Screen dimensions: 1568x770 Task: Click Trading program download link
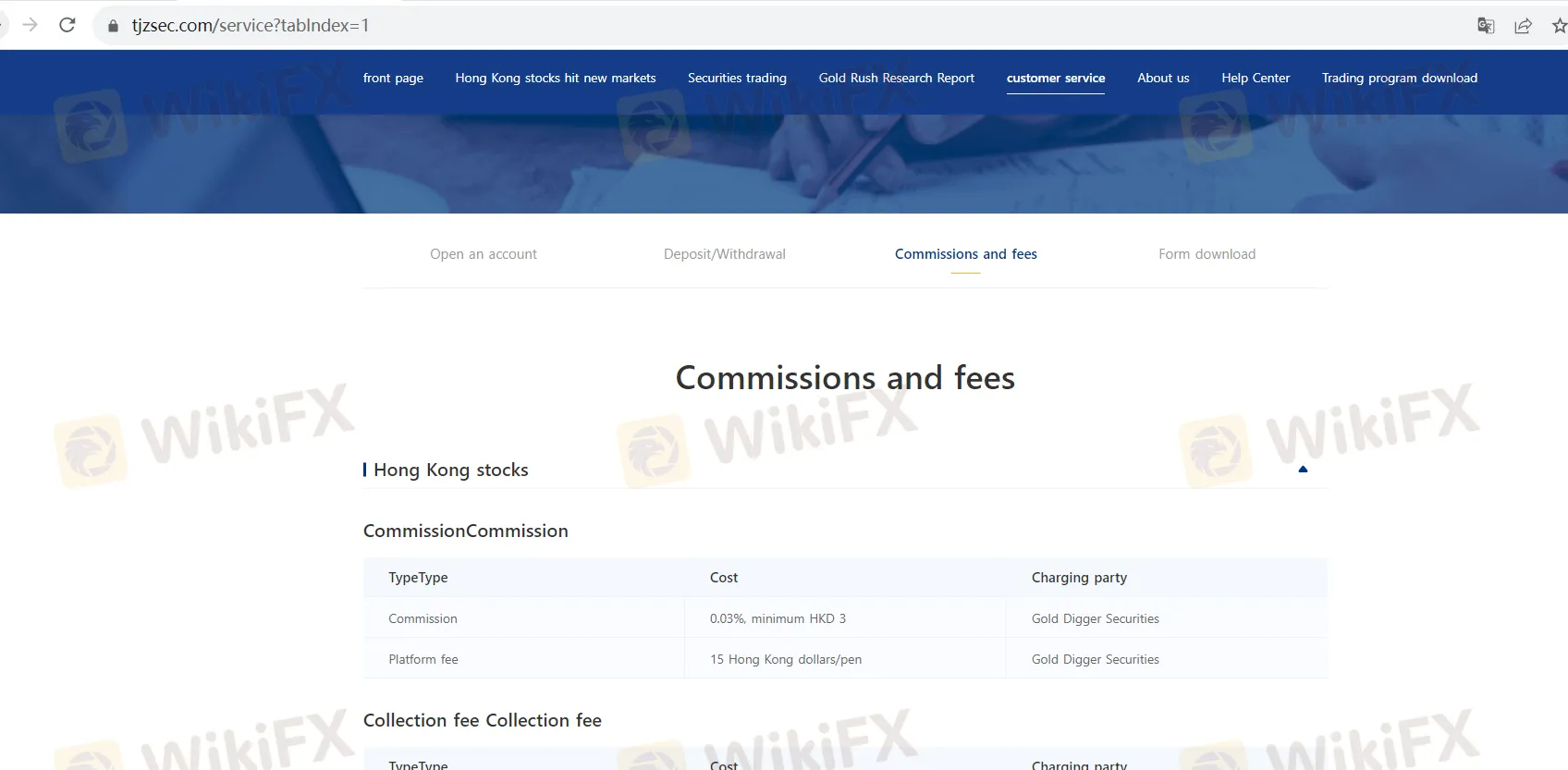click(x=1399, y=79)
